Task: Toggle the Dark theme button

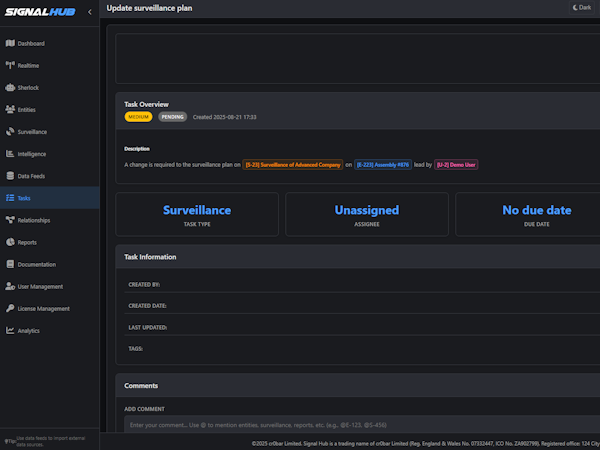Action: [582, 8]
